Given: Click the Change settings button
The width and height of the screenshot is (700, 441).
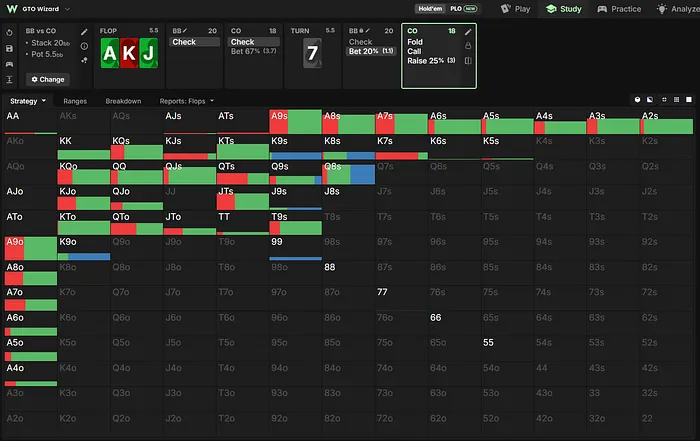Looking at the screenshot, I should point(48,79).
